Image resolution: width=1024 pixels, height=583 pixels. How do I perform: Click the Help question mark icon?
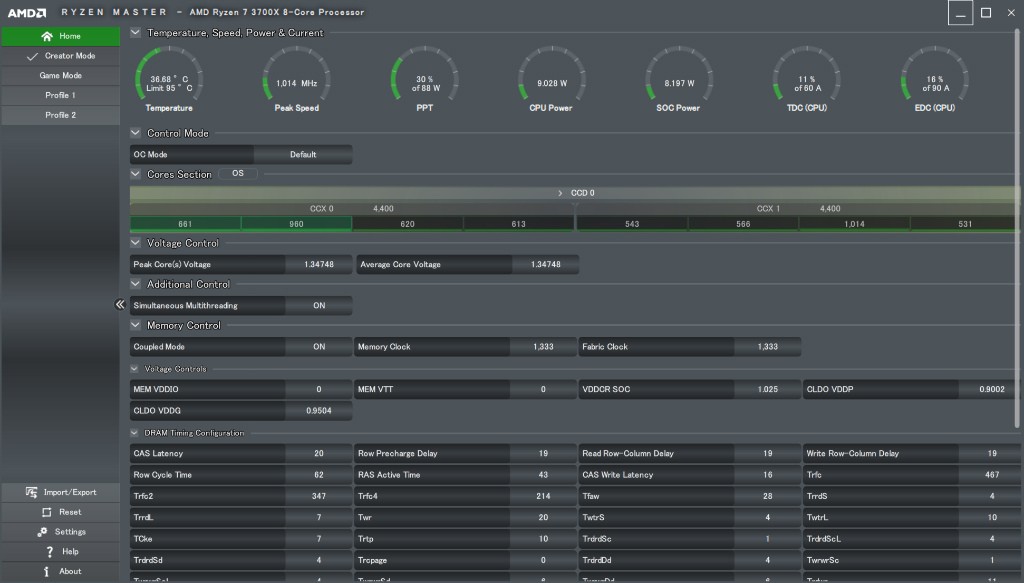point(49,552)
